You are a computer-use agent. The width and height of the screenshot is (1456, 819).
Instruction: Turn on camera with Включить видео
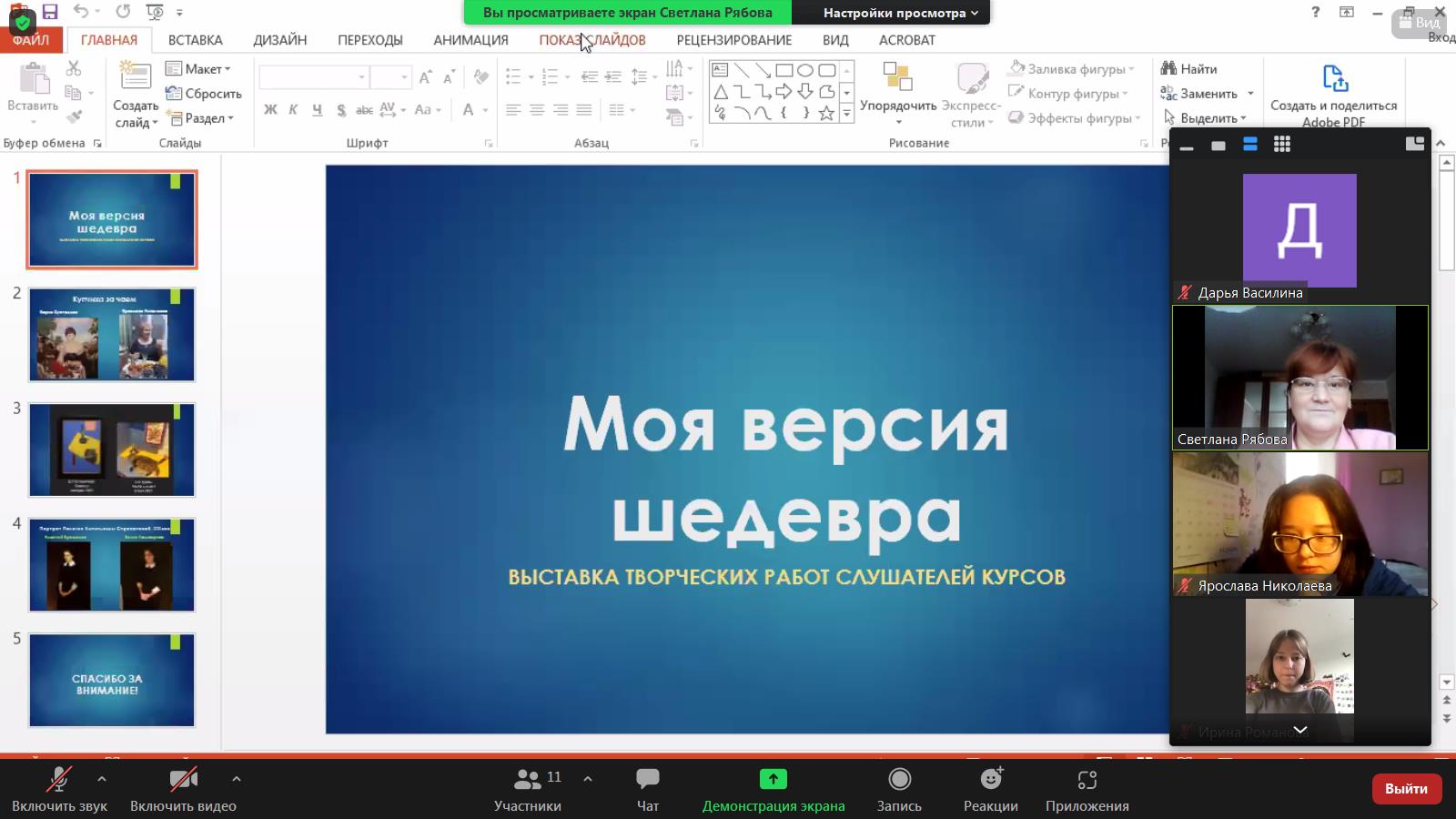pyautogui.click(x=183, y=788)
